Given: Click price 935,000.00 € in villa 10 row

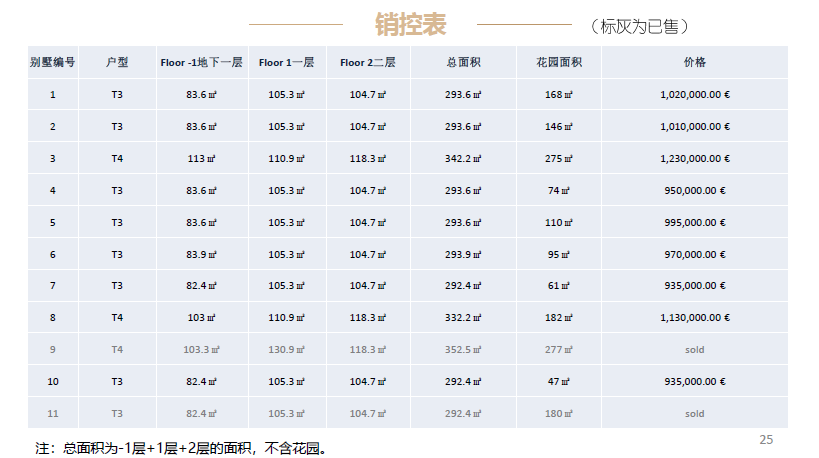Looking at the screenshot, I should (x=695, y=382).
